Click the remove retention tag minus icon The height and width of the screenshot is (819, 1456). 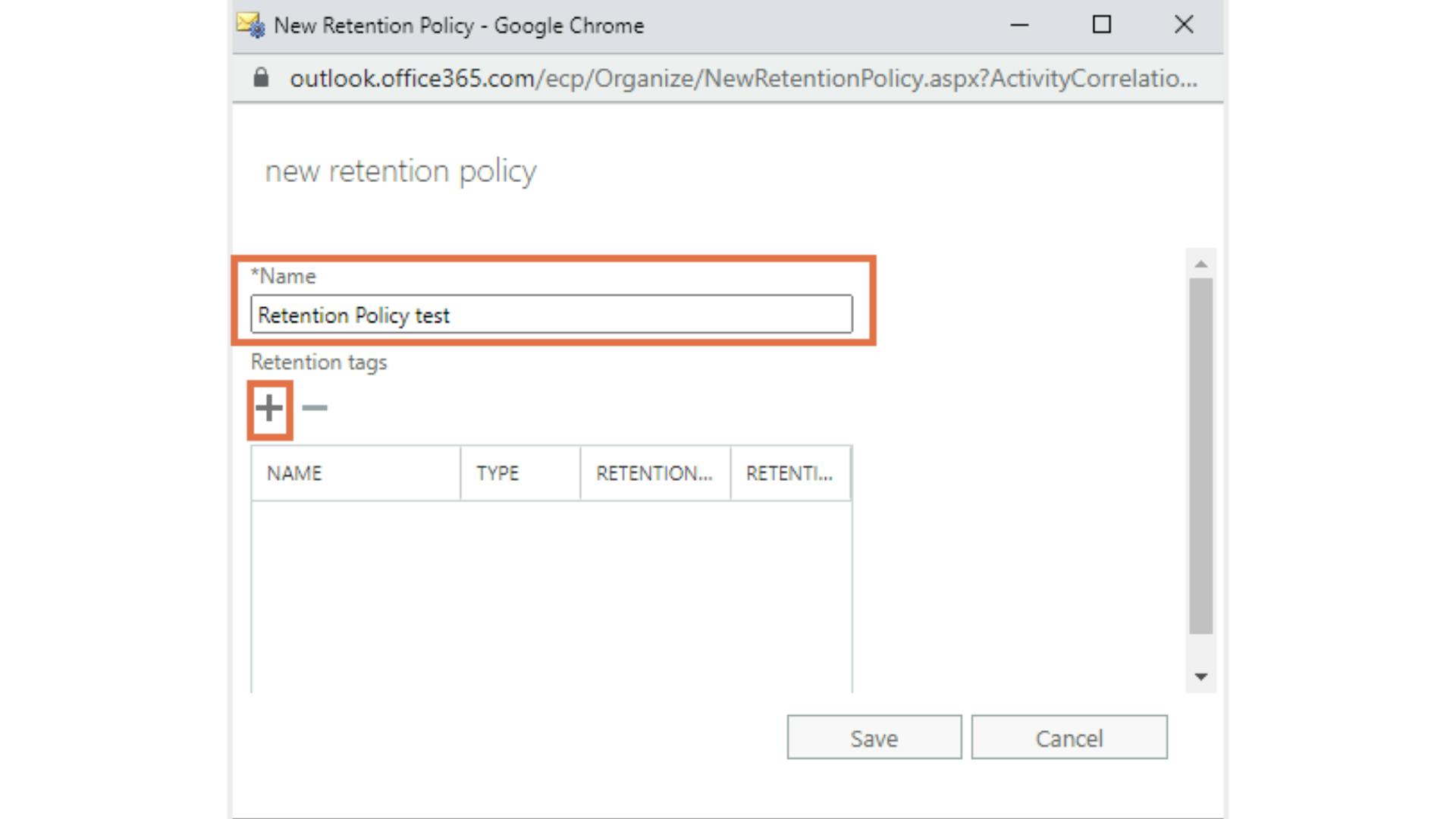[314, 409]
